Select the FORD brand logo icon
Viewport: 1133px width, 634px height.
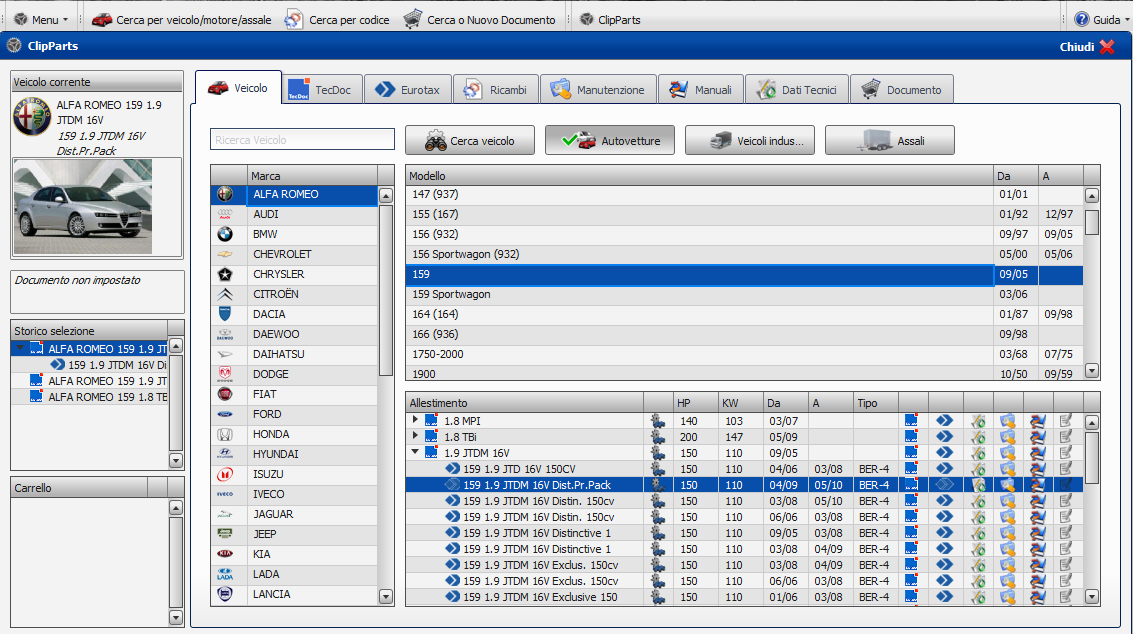tap(225, 414)
